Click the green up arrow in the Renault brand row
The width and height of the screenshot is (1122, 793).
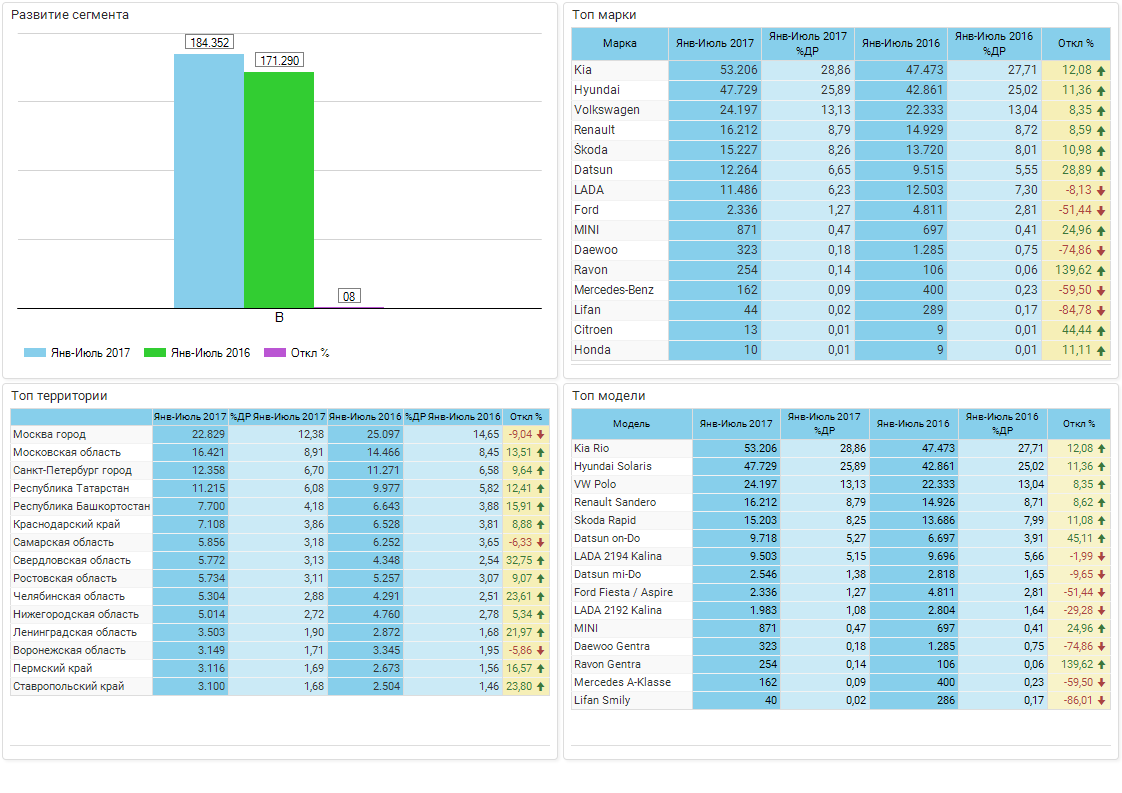coord(1101,131)
